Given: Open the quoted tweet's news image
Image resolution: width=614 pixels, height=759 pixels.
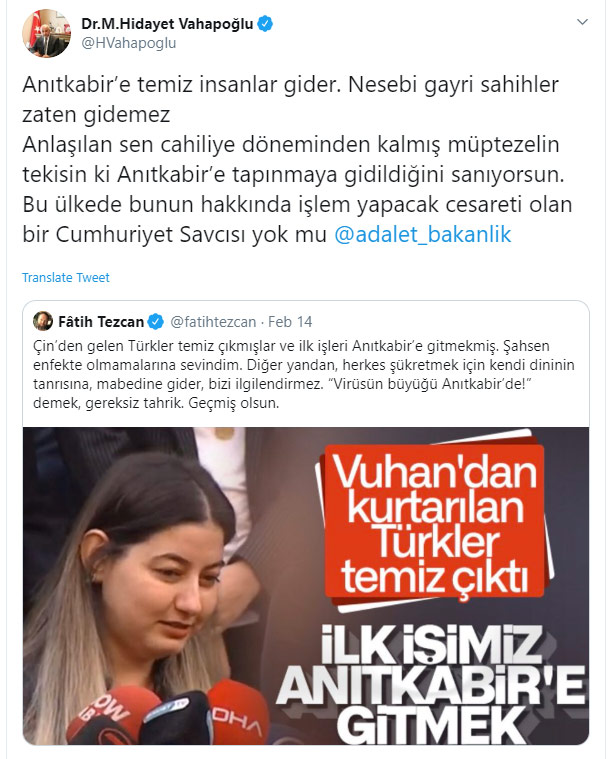Looking at the screenshot, I should coord(306,586).
